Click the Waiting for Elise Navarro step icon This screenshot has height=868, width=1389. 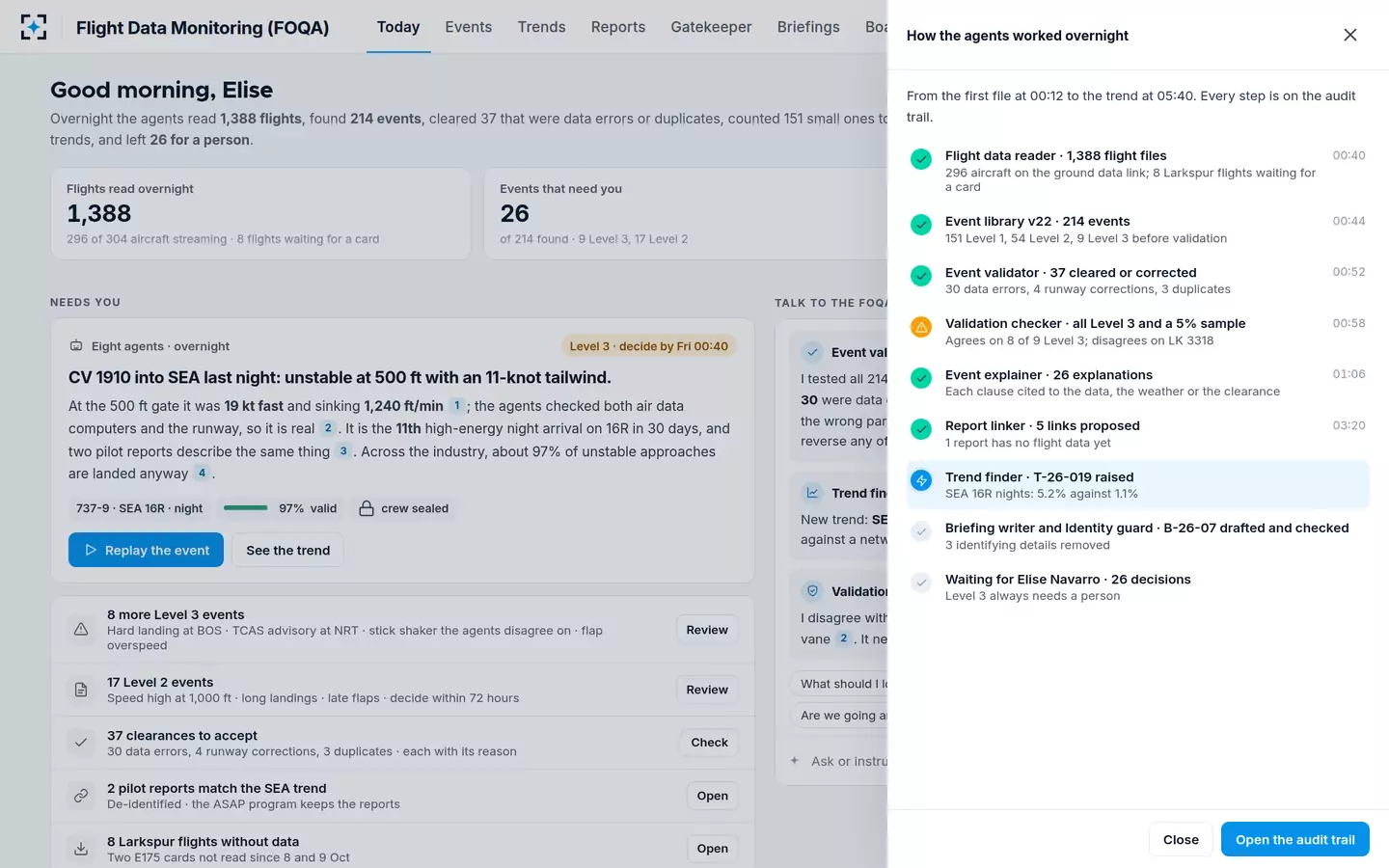[921, 582]
